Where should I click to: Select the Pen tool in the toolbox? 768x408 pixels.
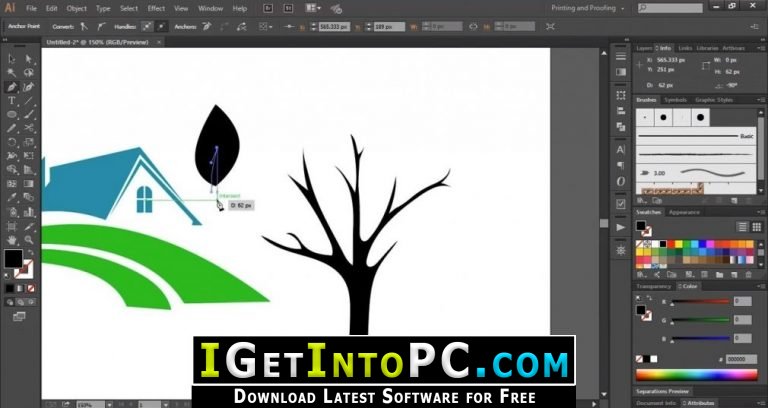click(x=11, y=87)
